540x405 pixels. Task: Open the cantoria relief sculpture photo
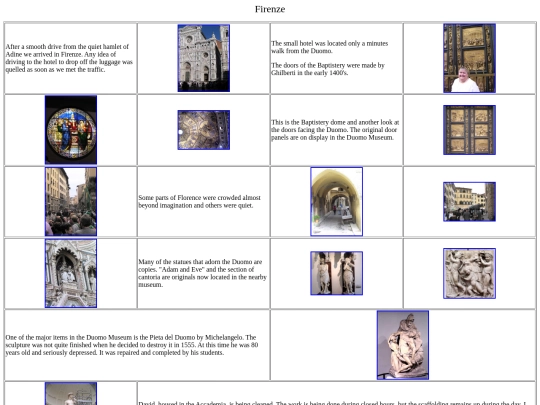(x=469, y=273)
